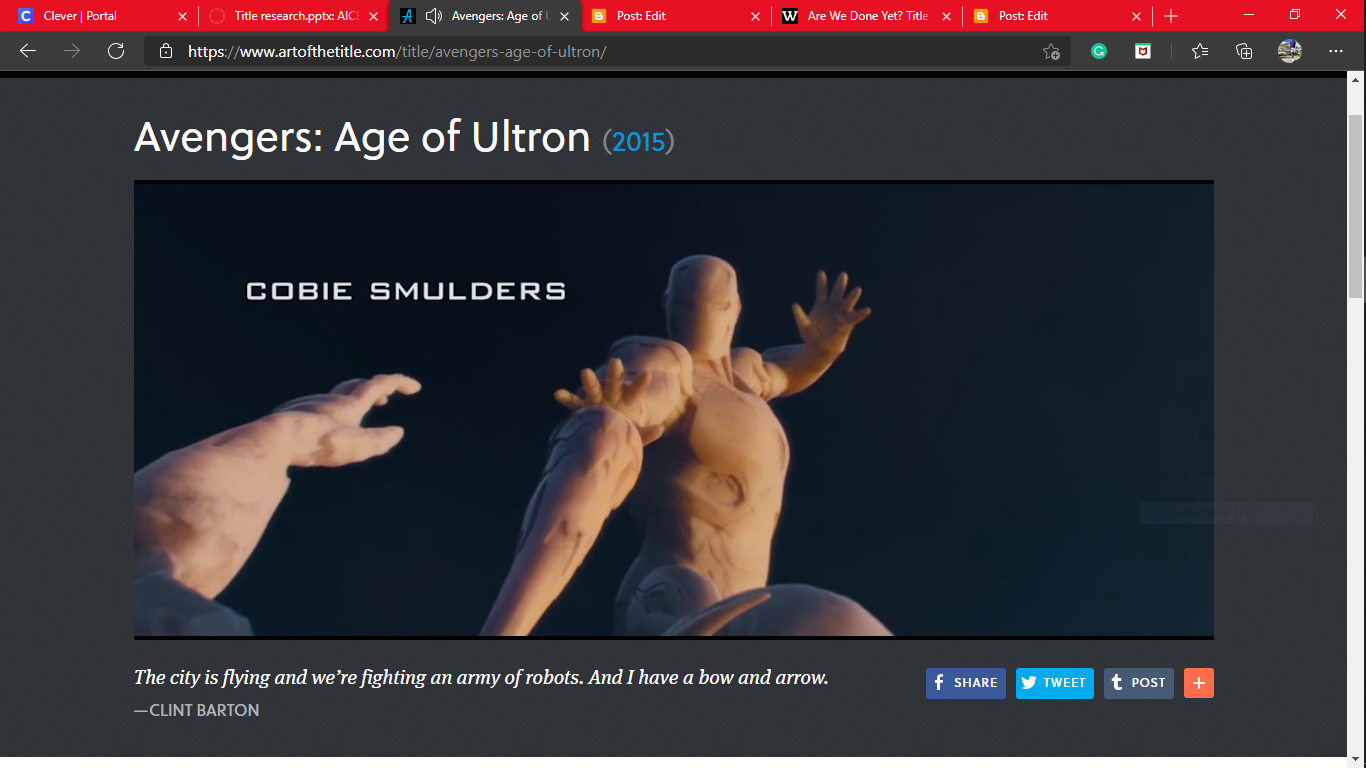Viewport: 1366px width, 768px height.
Task: Open the Collections panel
Action: pos(1244,51)
